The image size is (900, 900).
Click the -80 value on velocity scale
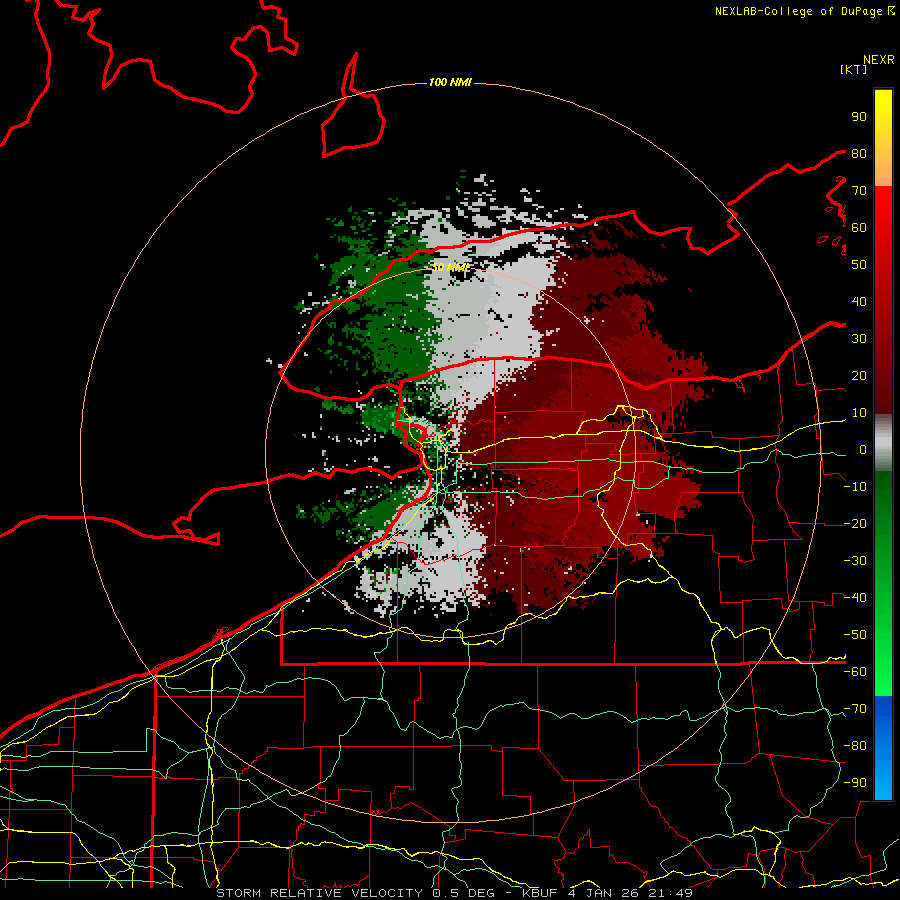(855, 746)
